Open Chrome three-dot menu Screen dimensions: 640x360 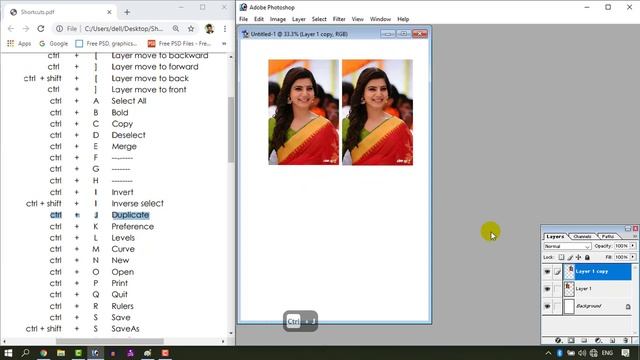point(224,29)
